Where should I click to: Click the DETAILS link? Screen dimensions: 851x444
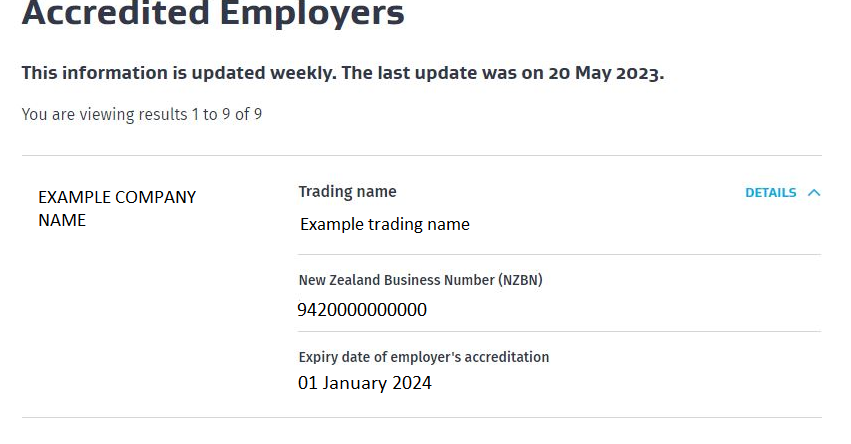[770, 193]
